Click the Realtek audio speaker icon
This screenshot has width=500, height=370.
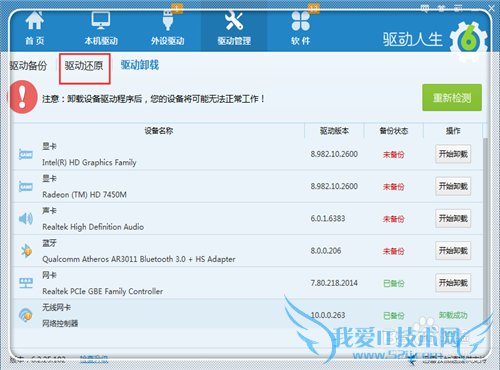(26, 219)
